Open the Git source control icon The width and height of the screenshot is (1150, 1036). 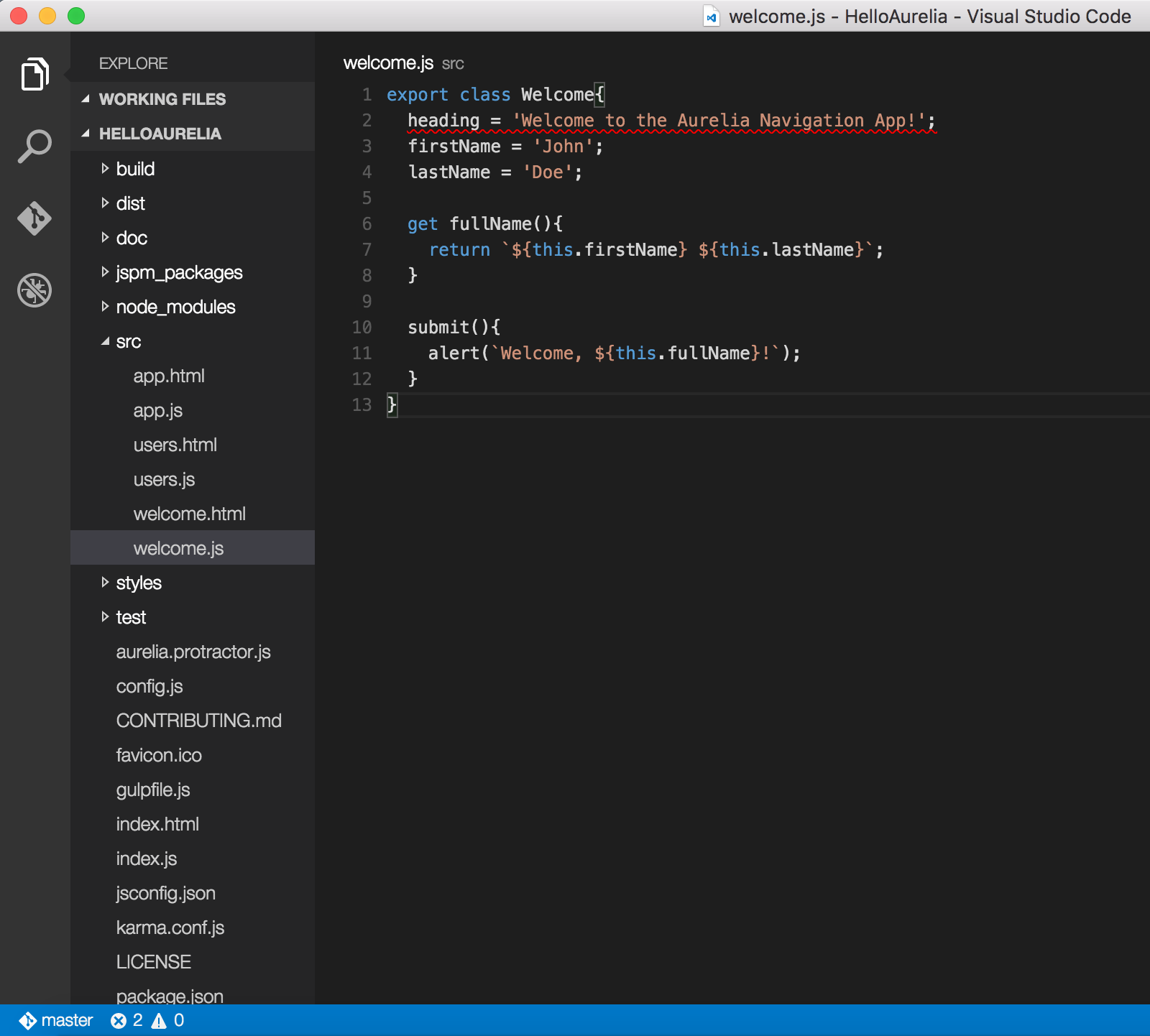[34, 218]
